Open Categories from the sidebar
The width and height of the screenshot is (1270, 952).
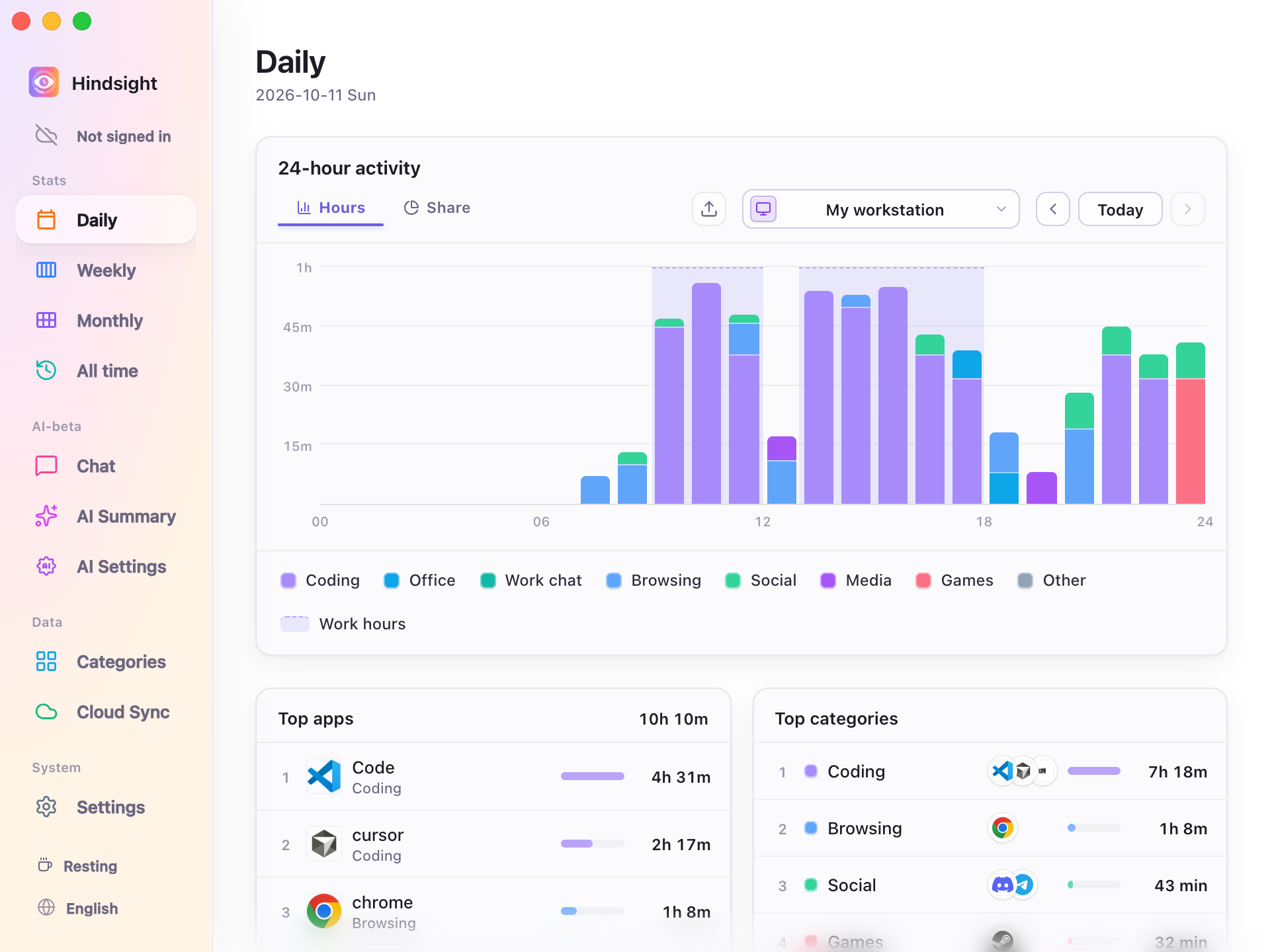click(x=106, y=661)
